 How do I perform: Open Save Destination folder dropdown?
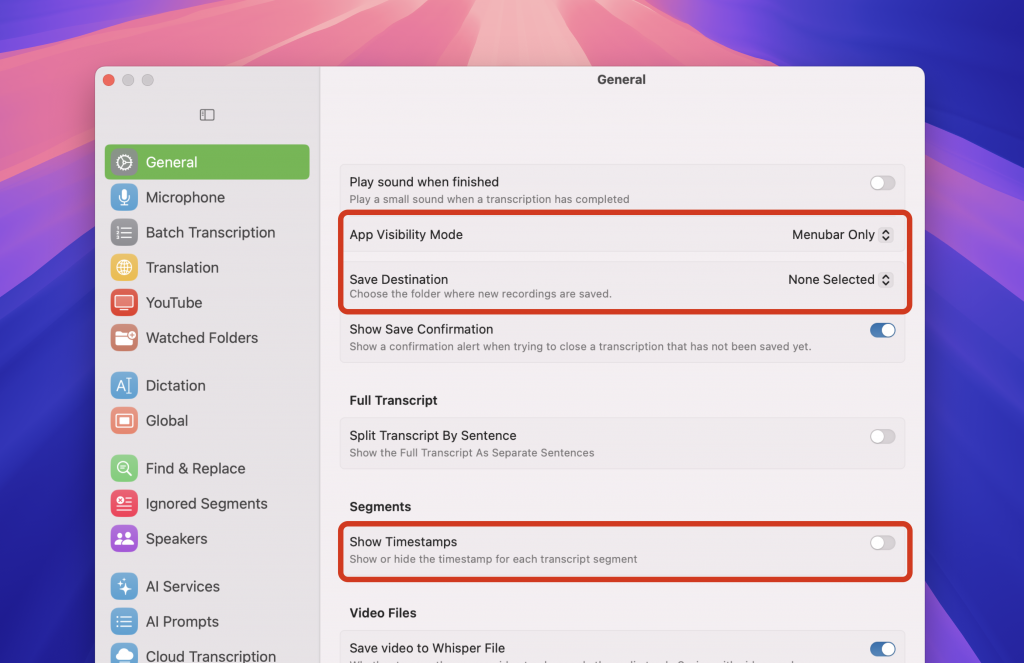pos(839,280)
